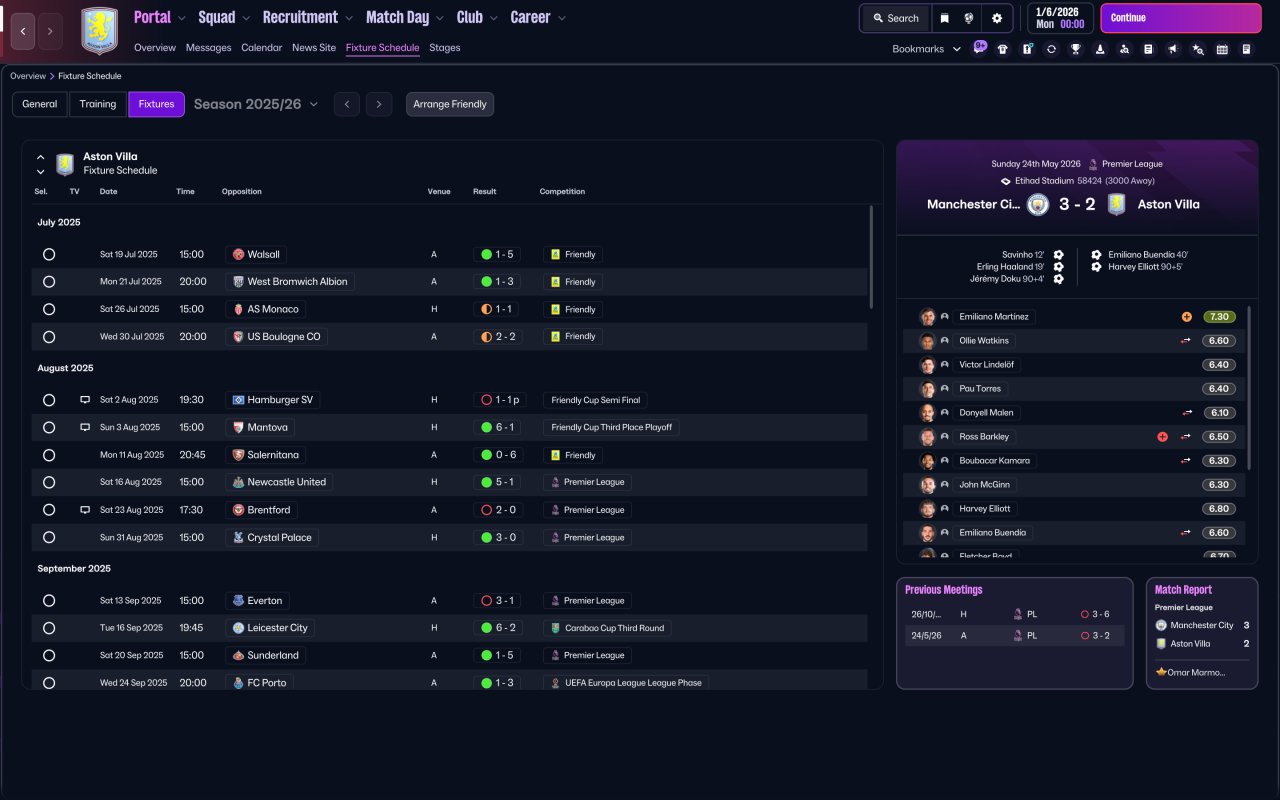
Task: Click the goal icon next to Savinho 12'
Action: click(1059, 255)
